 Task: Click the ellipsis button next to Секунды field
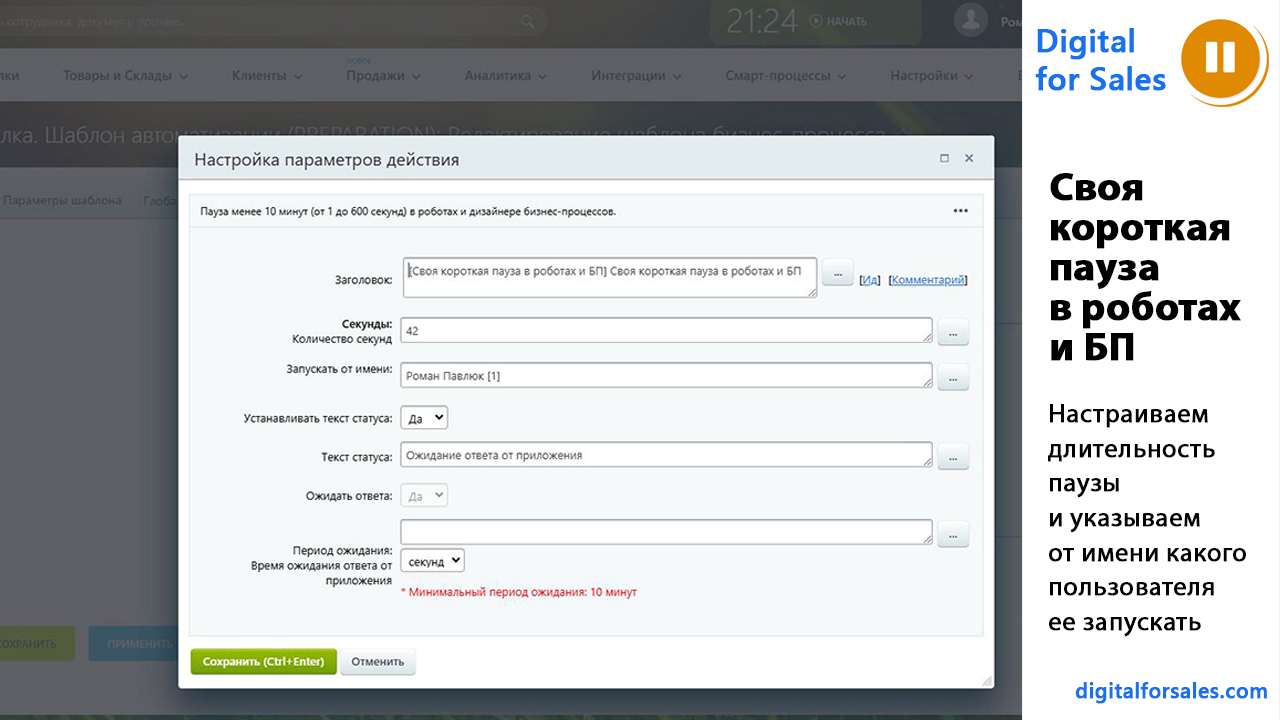pyautogui.click(x=953, y=332)
